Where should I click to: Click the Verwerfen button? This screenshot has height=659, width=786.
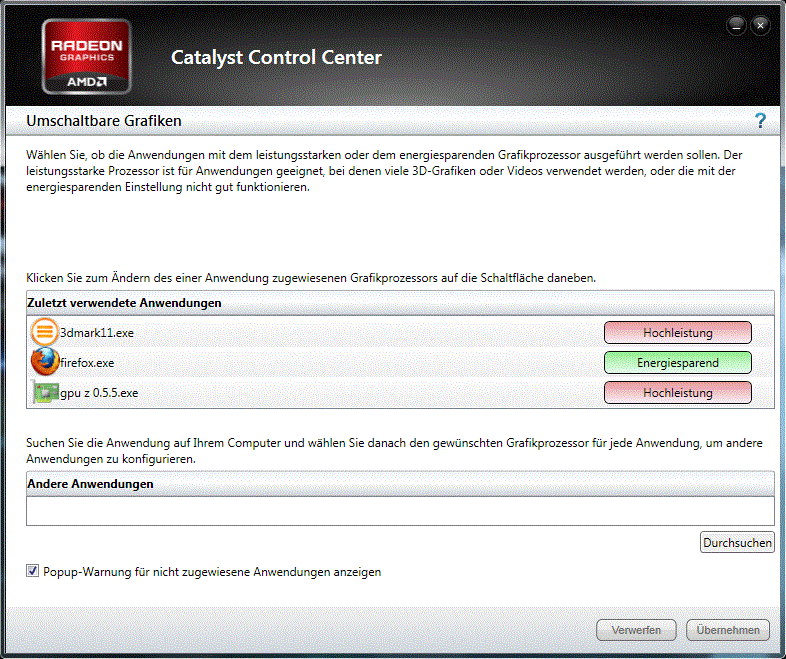pos(636,630)
